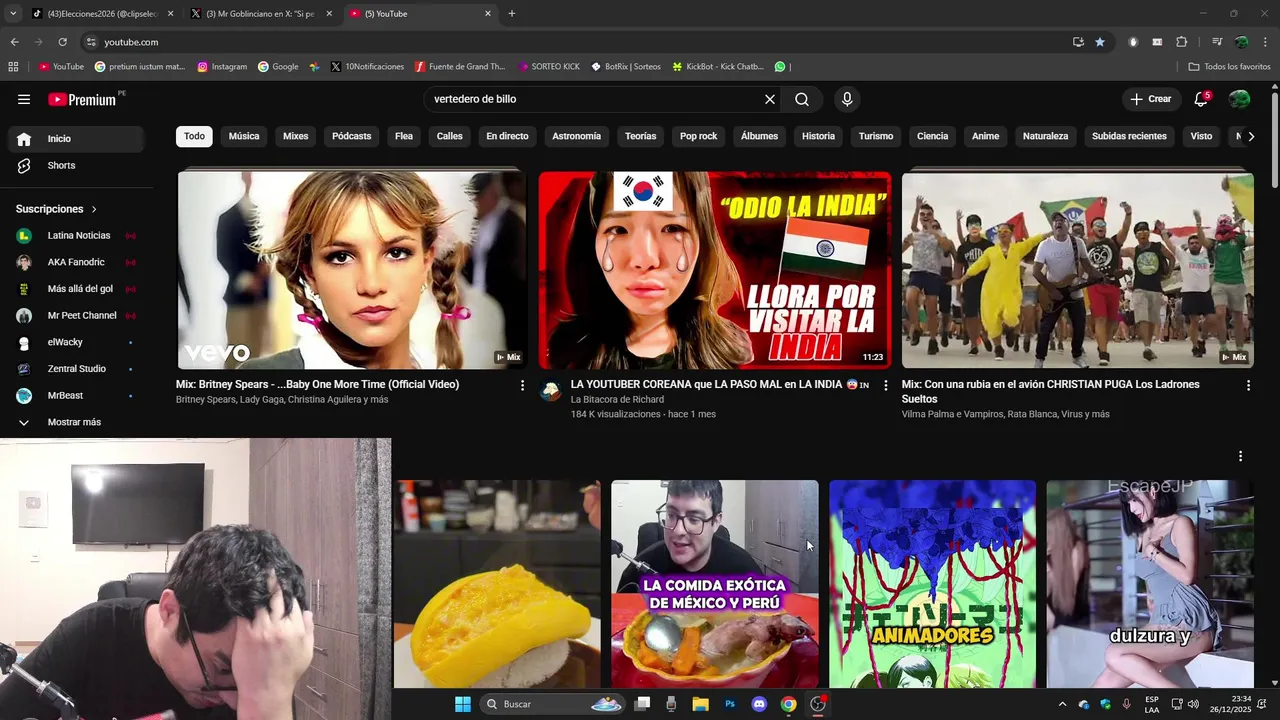Select the Subidas recientes filter chip
The image size is (1280, 720).
point(1129,136)
